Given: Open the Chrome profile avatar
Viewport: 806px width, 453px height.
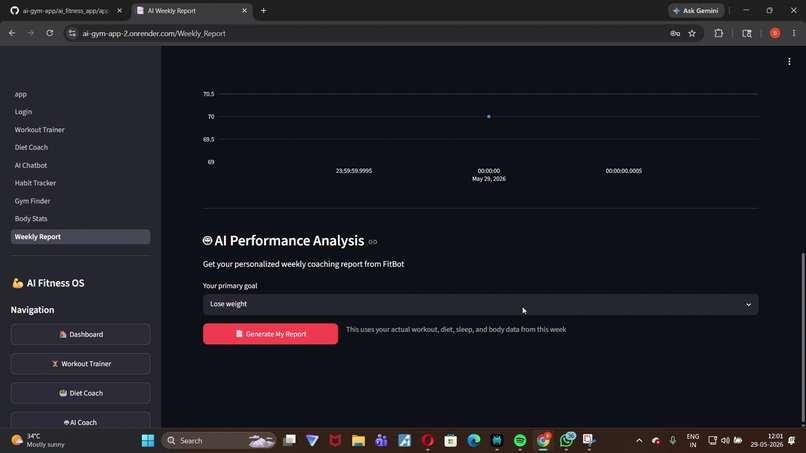Looking at the screenshot, I should [x=775, y=33].
